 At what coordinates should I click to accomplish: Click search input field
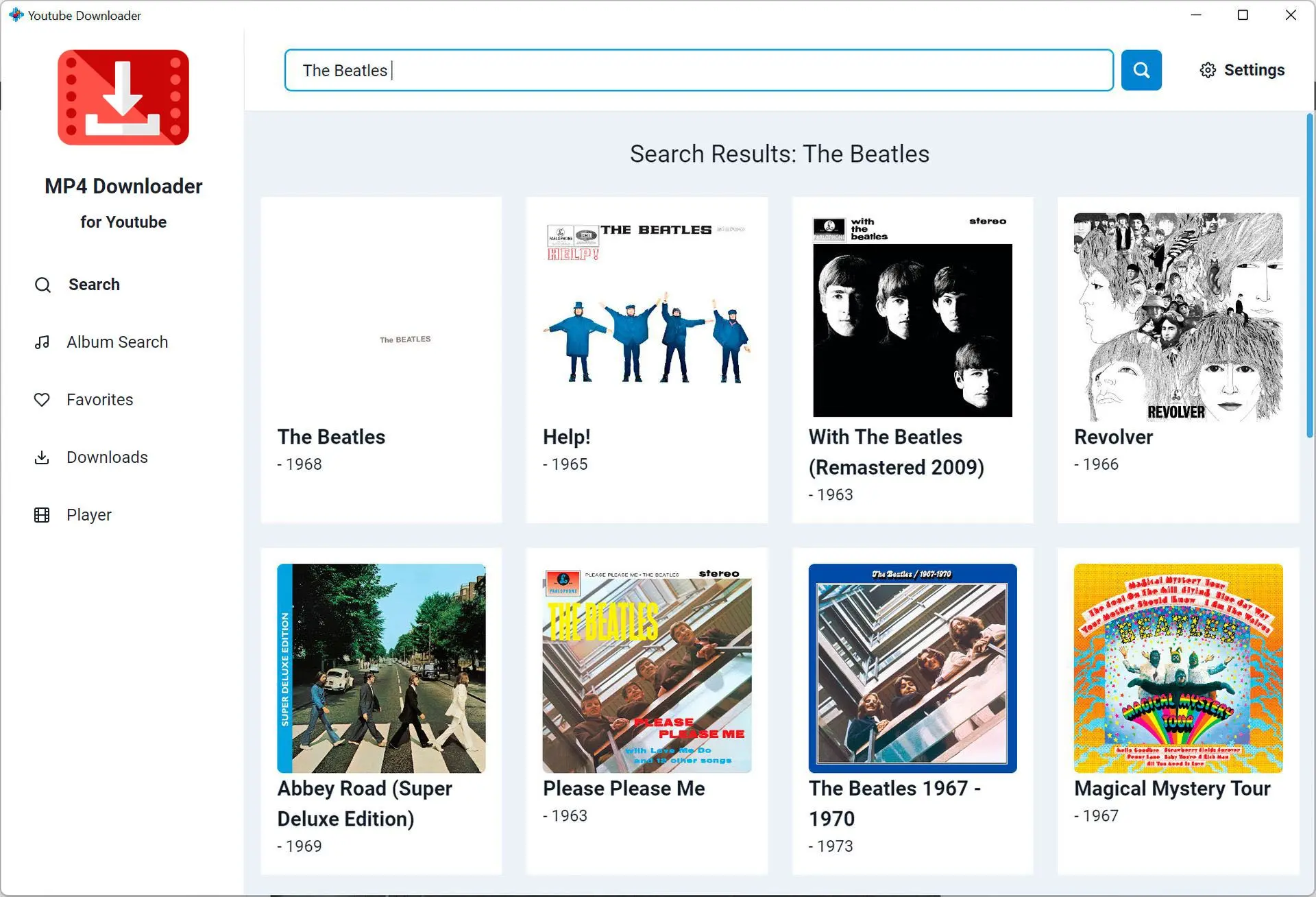tap(698, 70)
